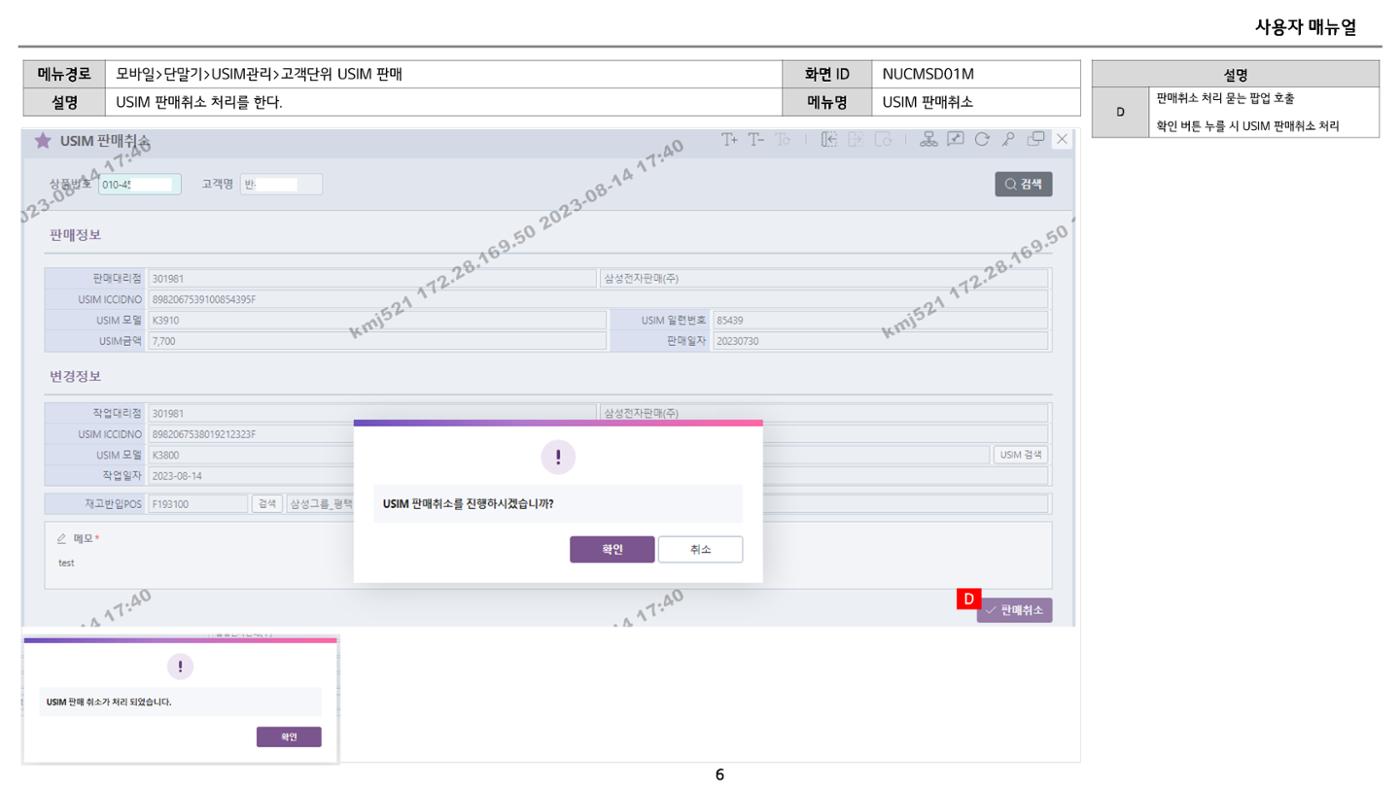Click the 'USIM 판매취소 처리를 한다.' description text
The height and width of the screenshot is (788, 1400).
[200, 101]
